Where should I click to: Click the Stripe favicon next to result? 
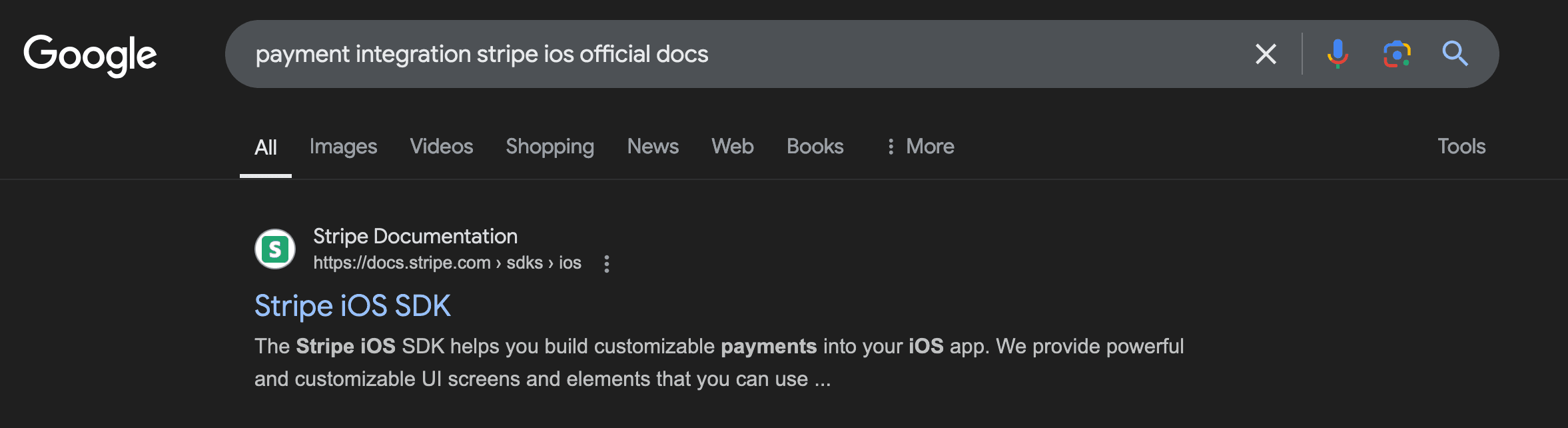(275, 249)
